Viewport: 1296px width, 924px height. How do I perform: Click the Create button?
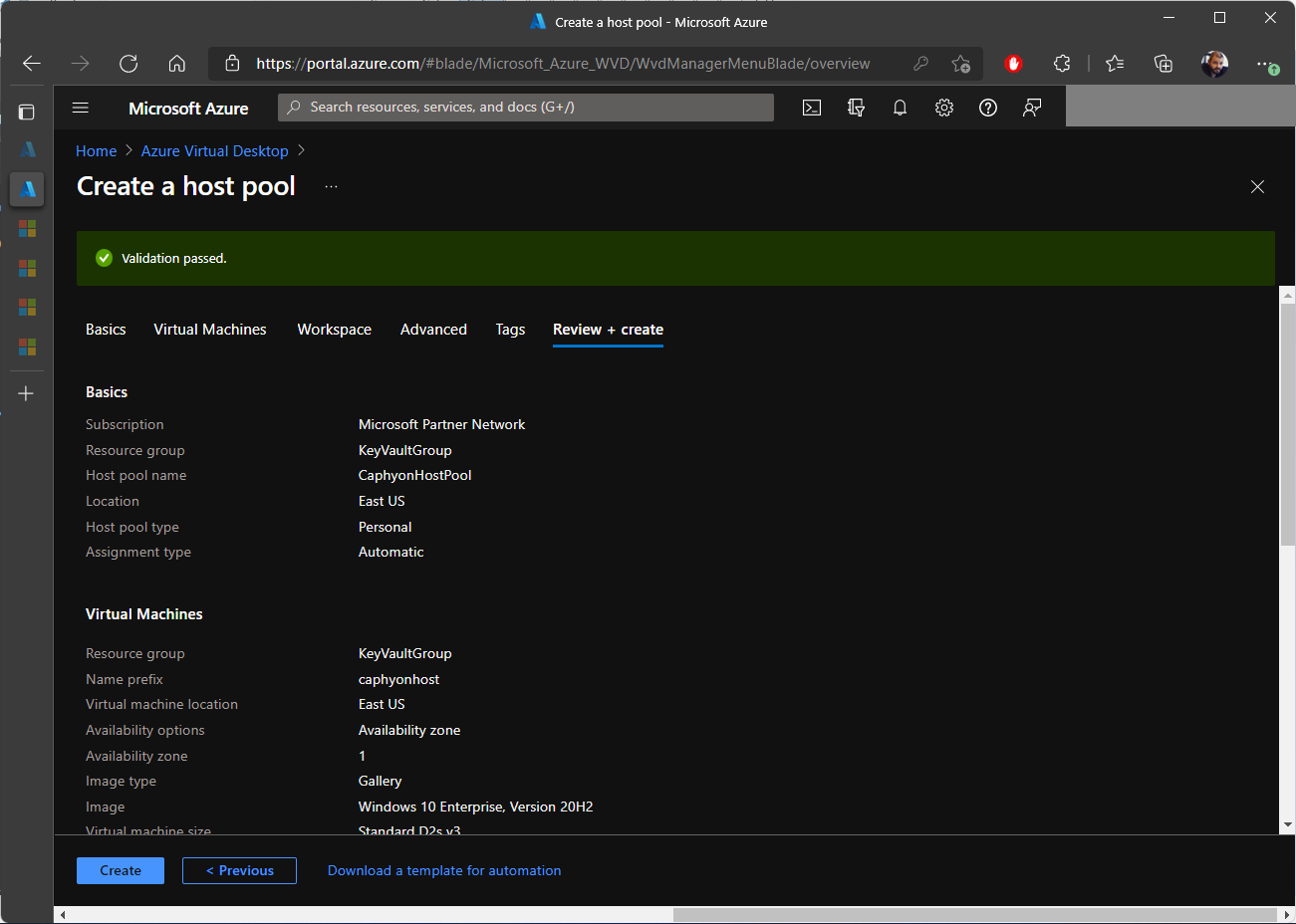121,870
